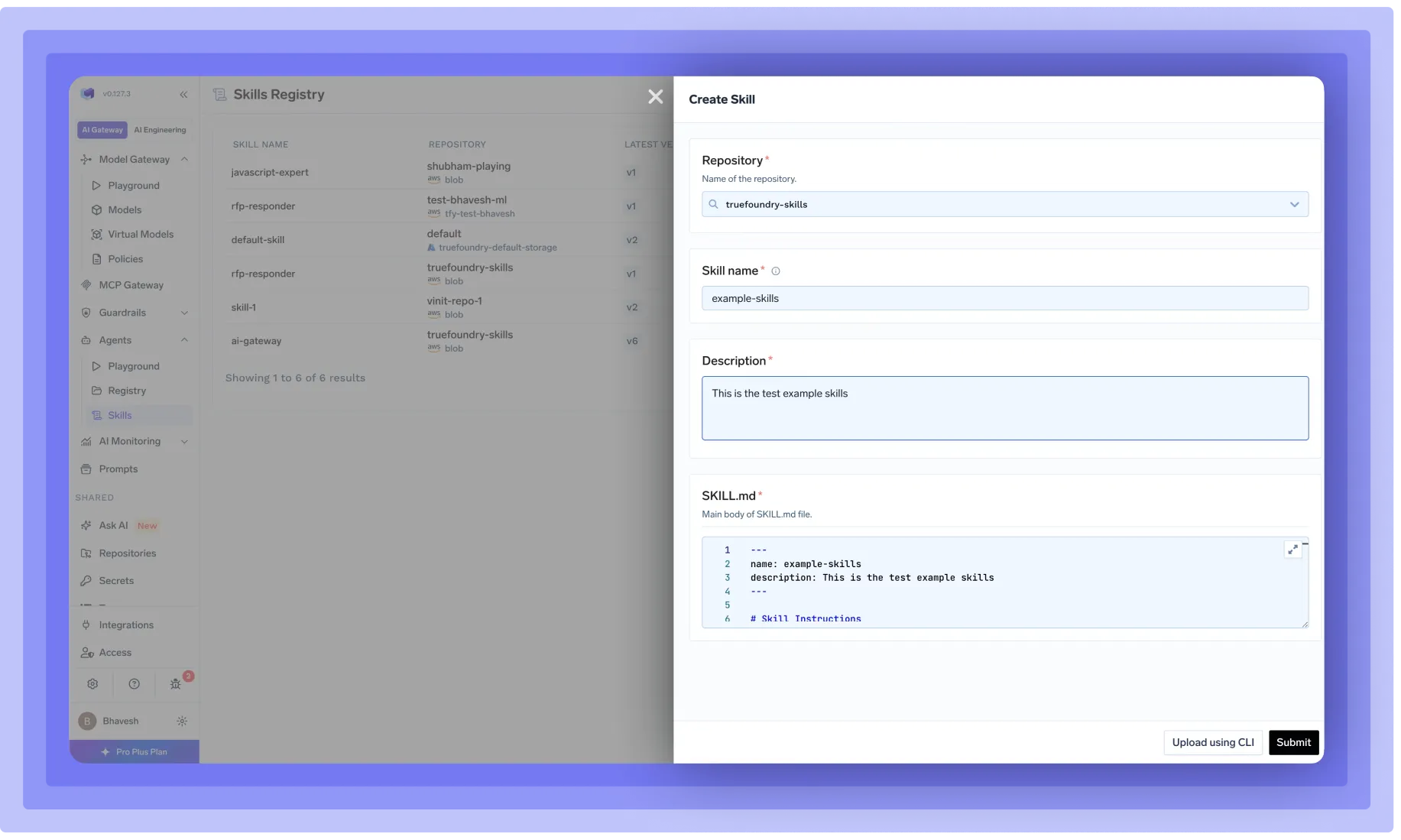
Task: Click the Secrets key icon
Action: click(x=86, y=581)
